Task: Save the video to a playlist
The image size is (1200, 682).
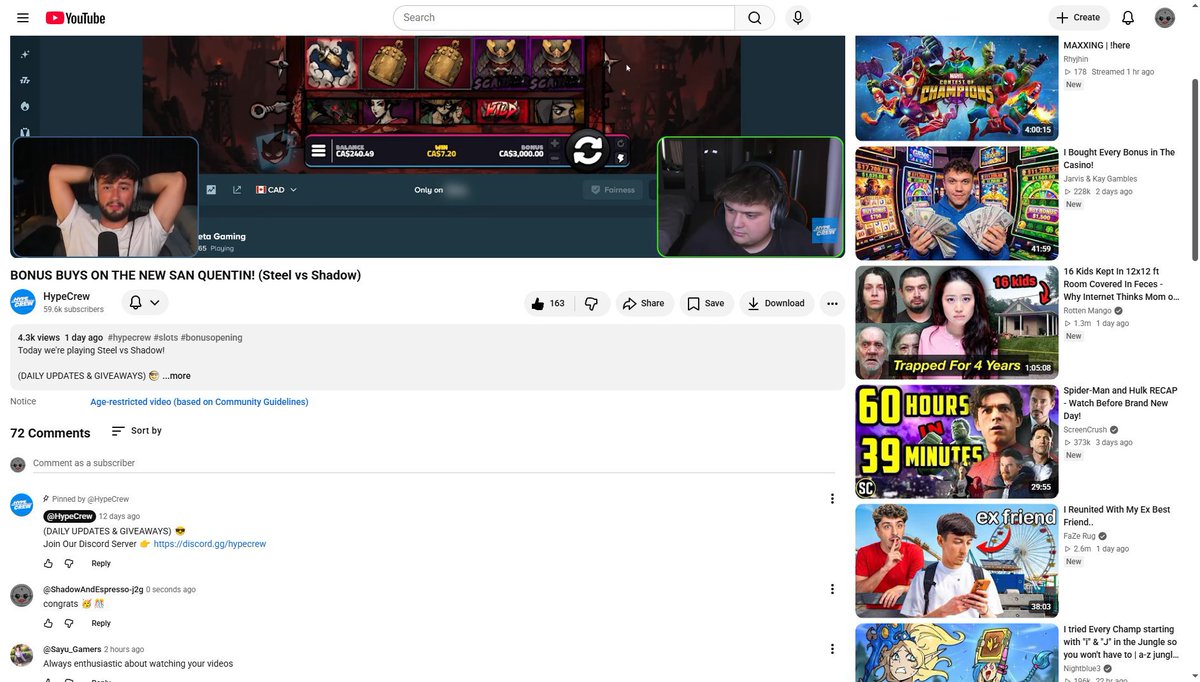Action: point(706,303)
